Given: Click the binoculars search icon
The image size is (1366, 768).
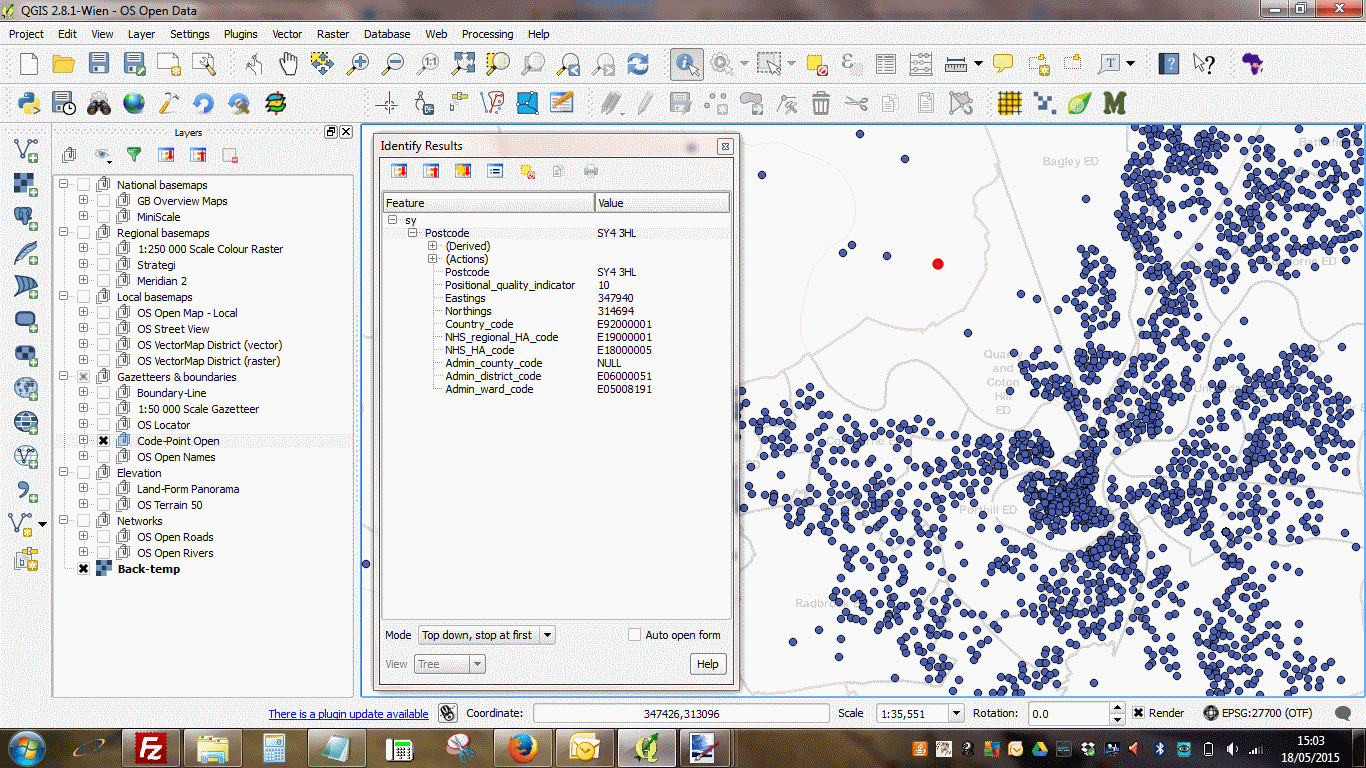Looking at the screenshot, I should click(98, 102).
